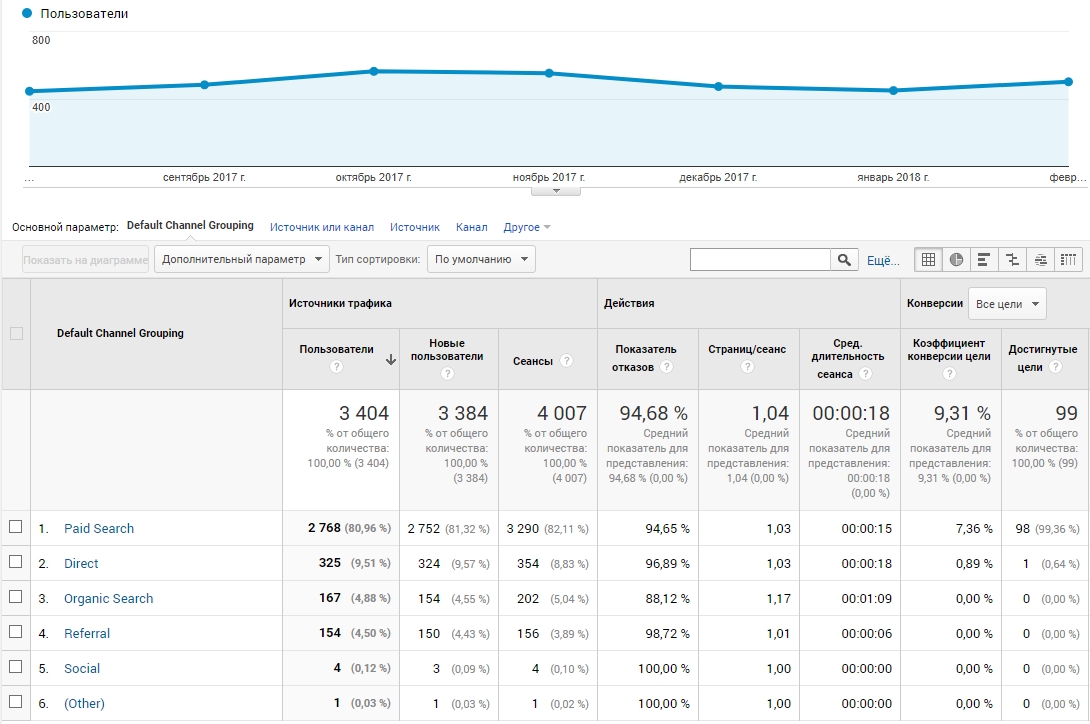Viewport: 1090px width, 724px height.
Task: Click the table search input field
Action: 760,259
